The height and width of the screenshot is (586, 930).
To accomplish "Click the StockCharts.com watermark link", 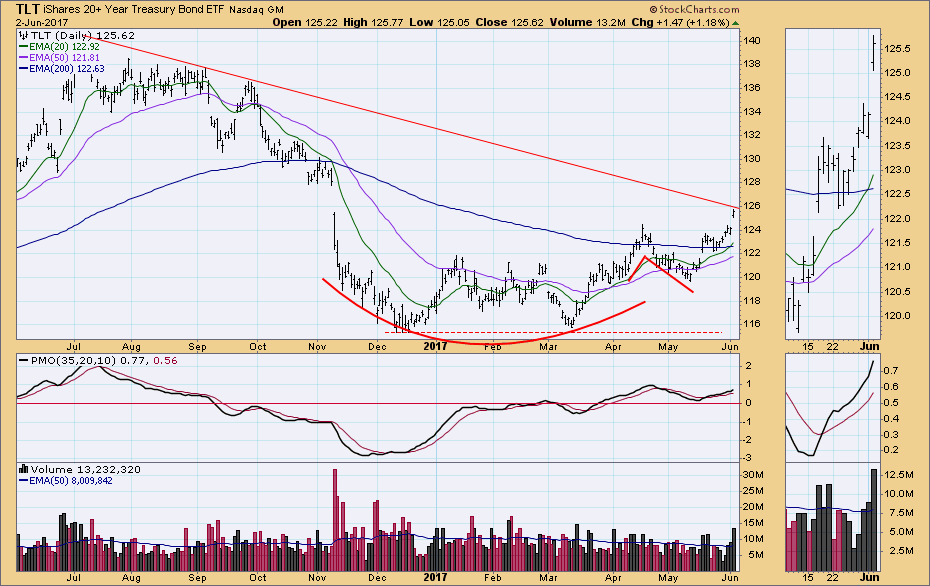I will coord(695,9).
